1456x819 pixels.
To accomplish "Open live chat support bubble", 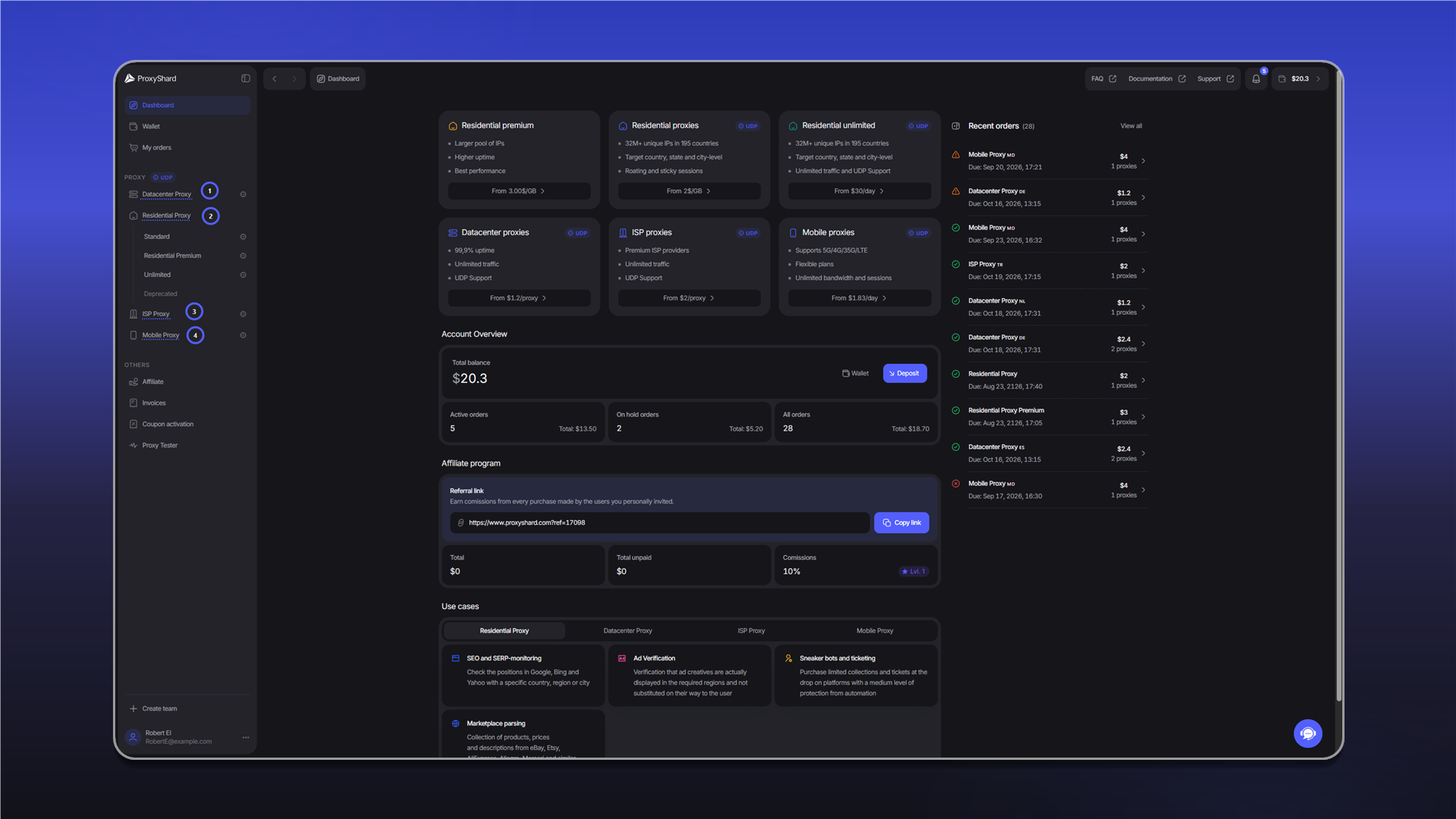I will (x=1307, y=733).
